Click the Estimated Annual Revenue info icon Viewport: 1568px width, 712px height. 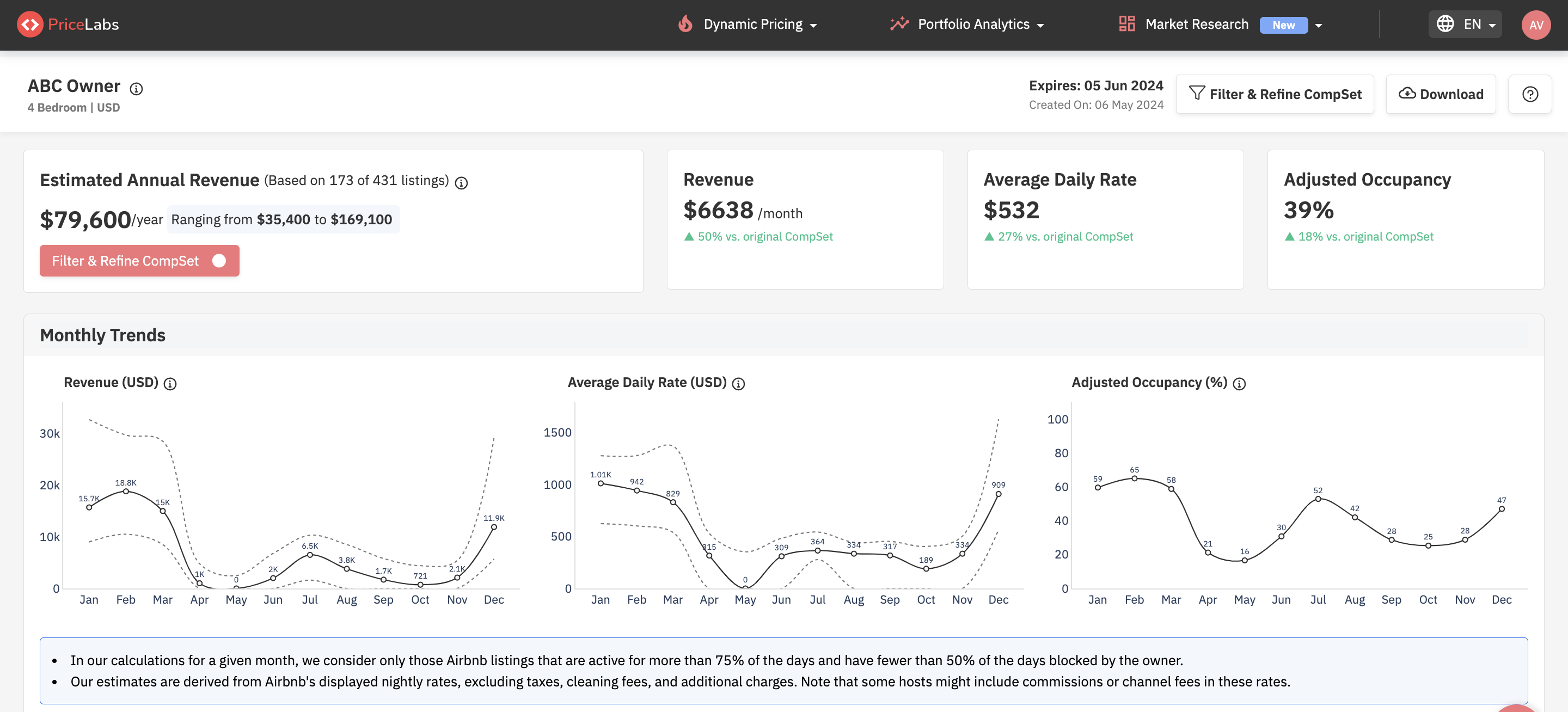tap(461, 182)
